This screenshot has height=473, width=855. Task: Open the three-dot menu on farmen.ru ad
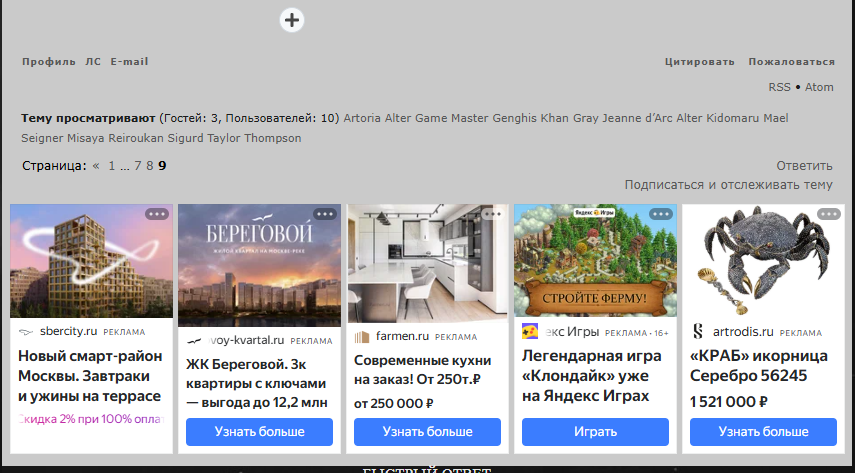(x=493, y=214)
